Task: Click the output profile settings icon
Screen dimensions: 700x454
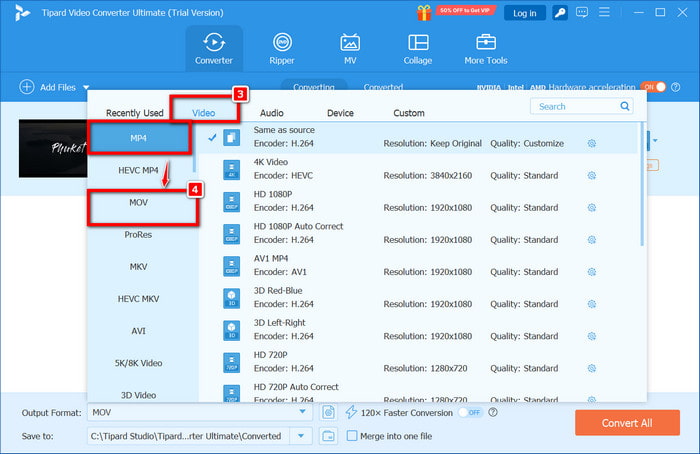Action: pos(329,412)
